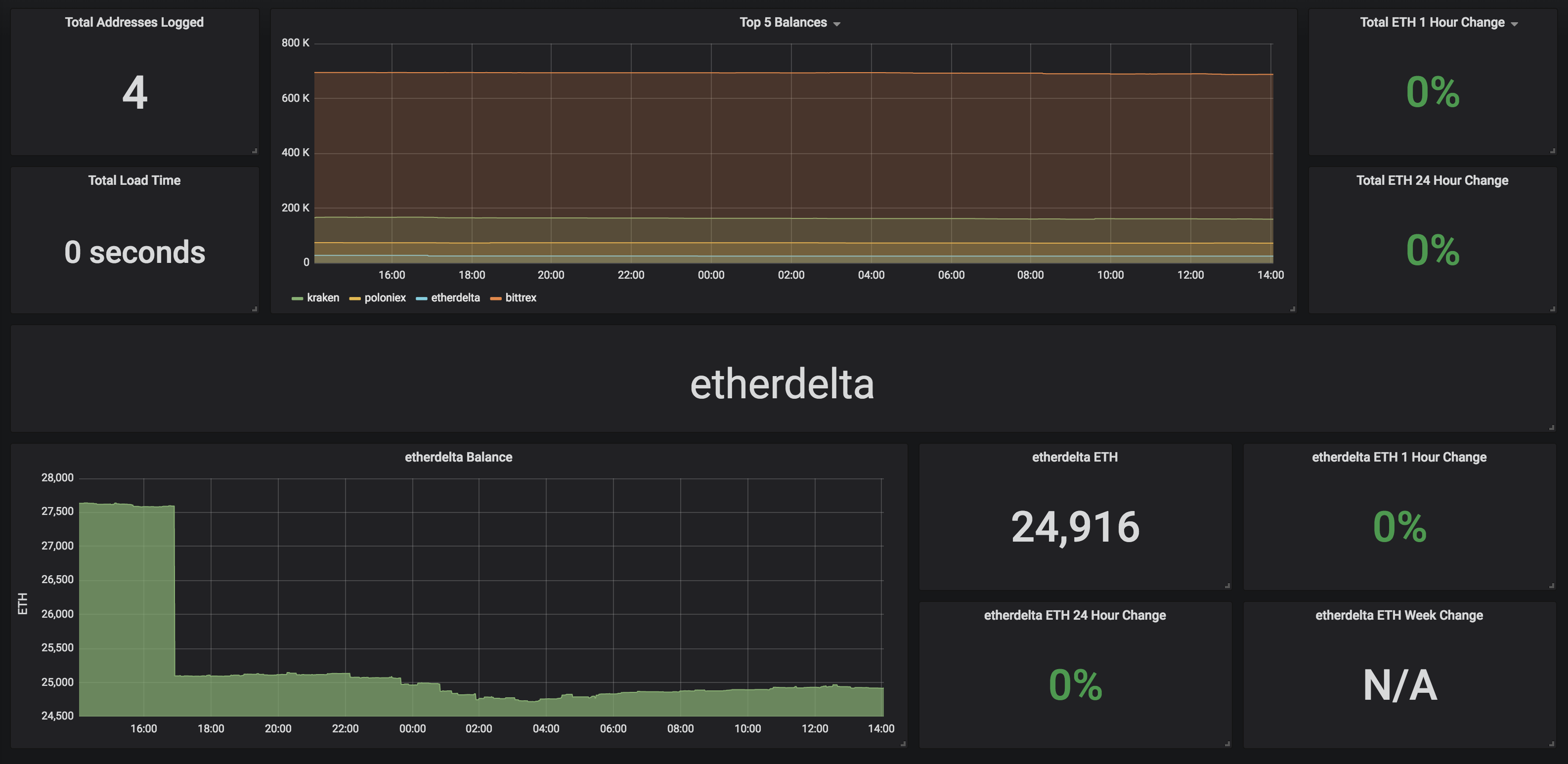Click resize handle of Total Load Time panel
Viewport: 1568px width, 764px height.
[x=255, y=308]
